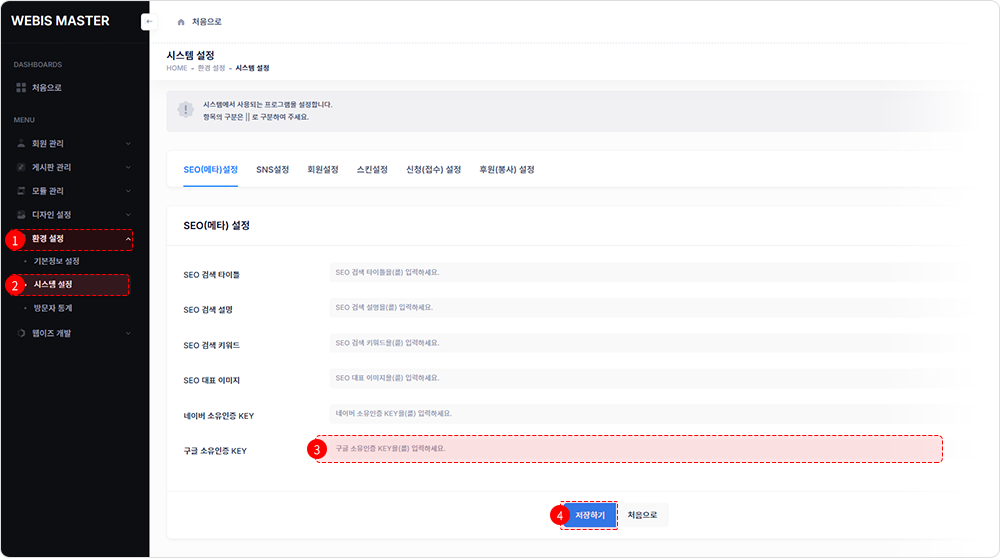The image size is (1000, 558).
Task: Click the 게시판 관리 board icon
Action: 21,167
